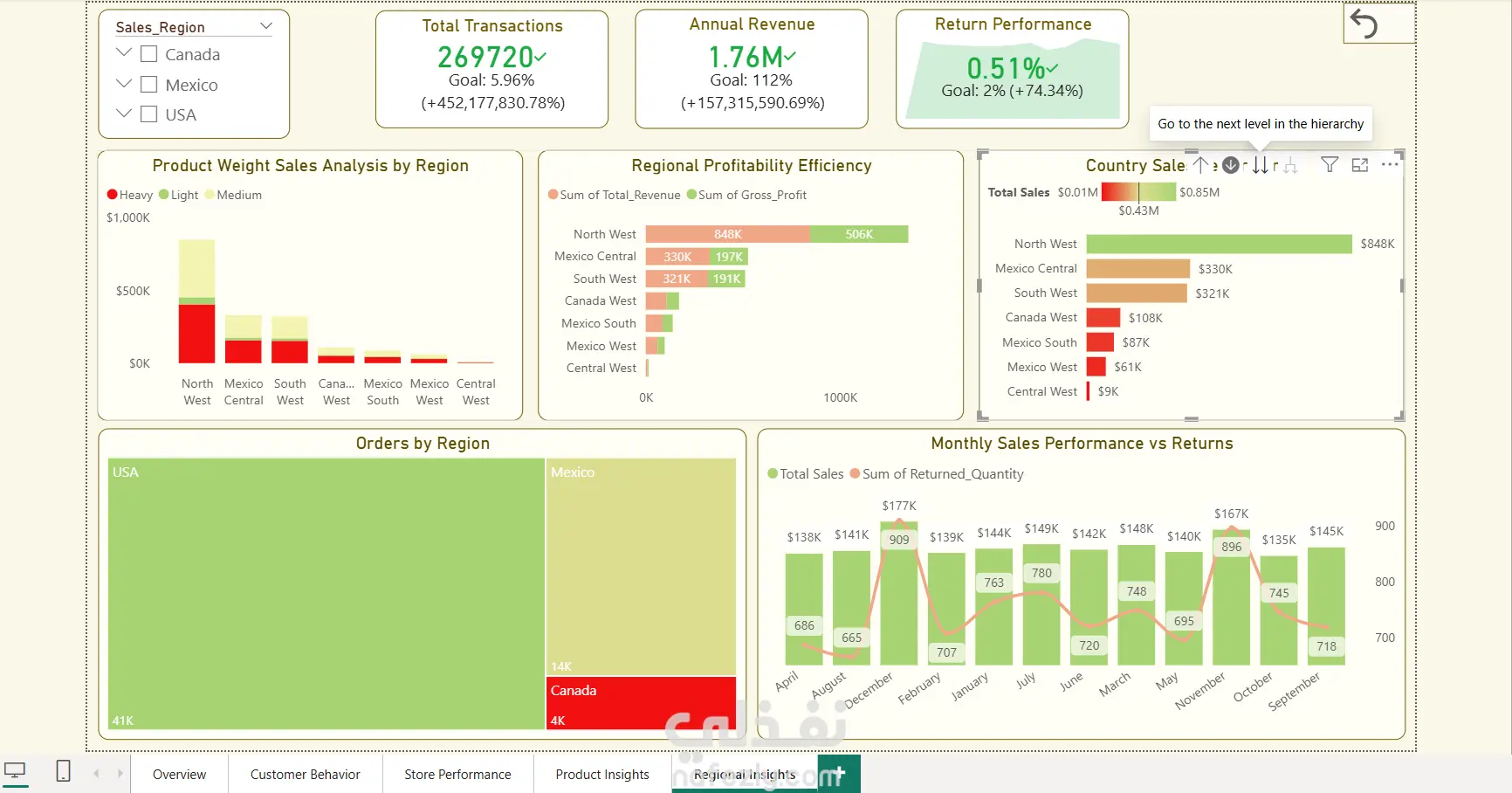
Task: Click the back arrow undo button
Action: pyautogui.click(x=1364, y=23)
